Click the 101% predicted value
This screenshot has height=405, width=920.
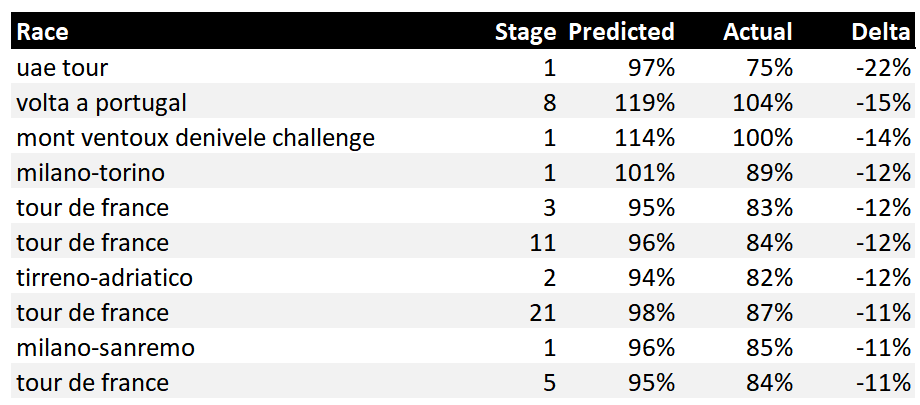click(x=645, y=173)
